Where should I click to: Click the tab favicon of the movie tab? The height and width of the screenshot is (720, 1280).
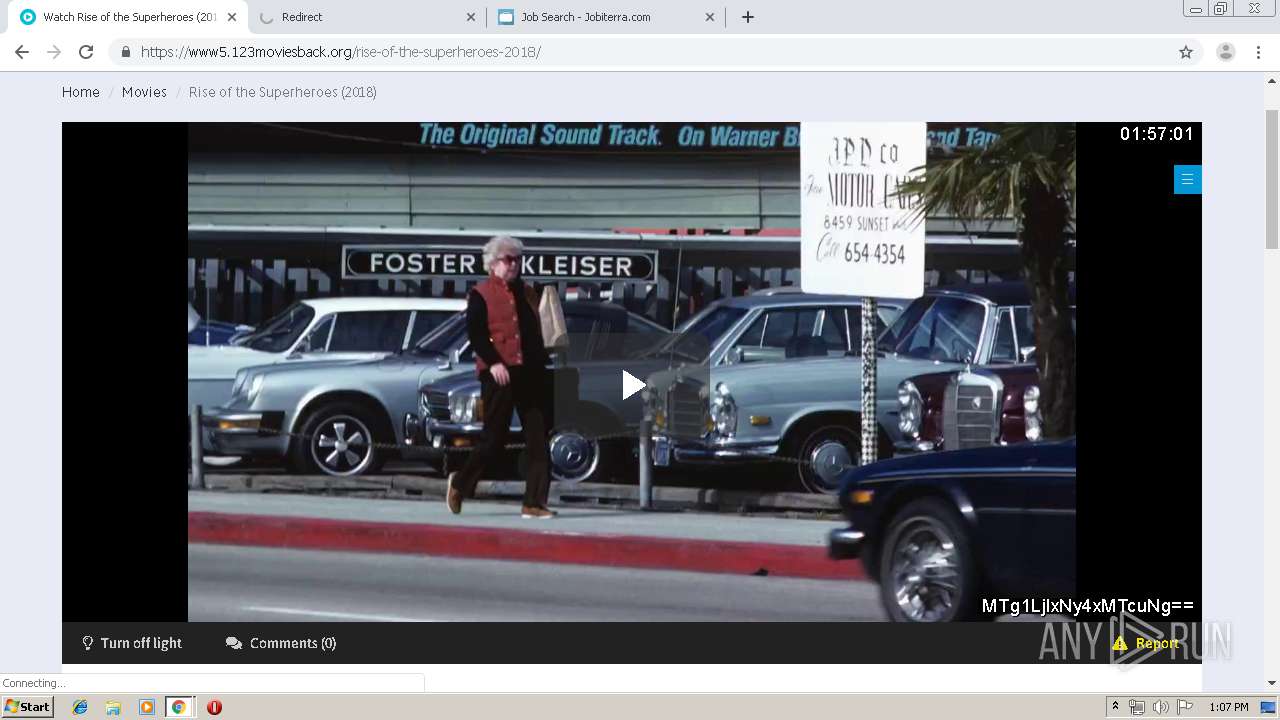pos(28,17)
